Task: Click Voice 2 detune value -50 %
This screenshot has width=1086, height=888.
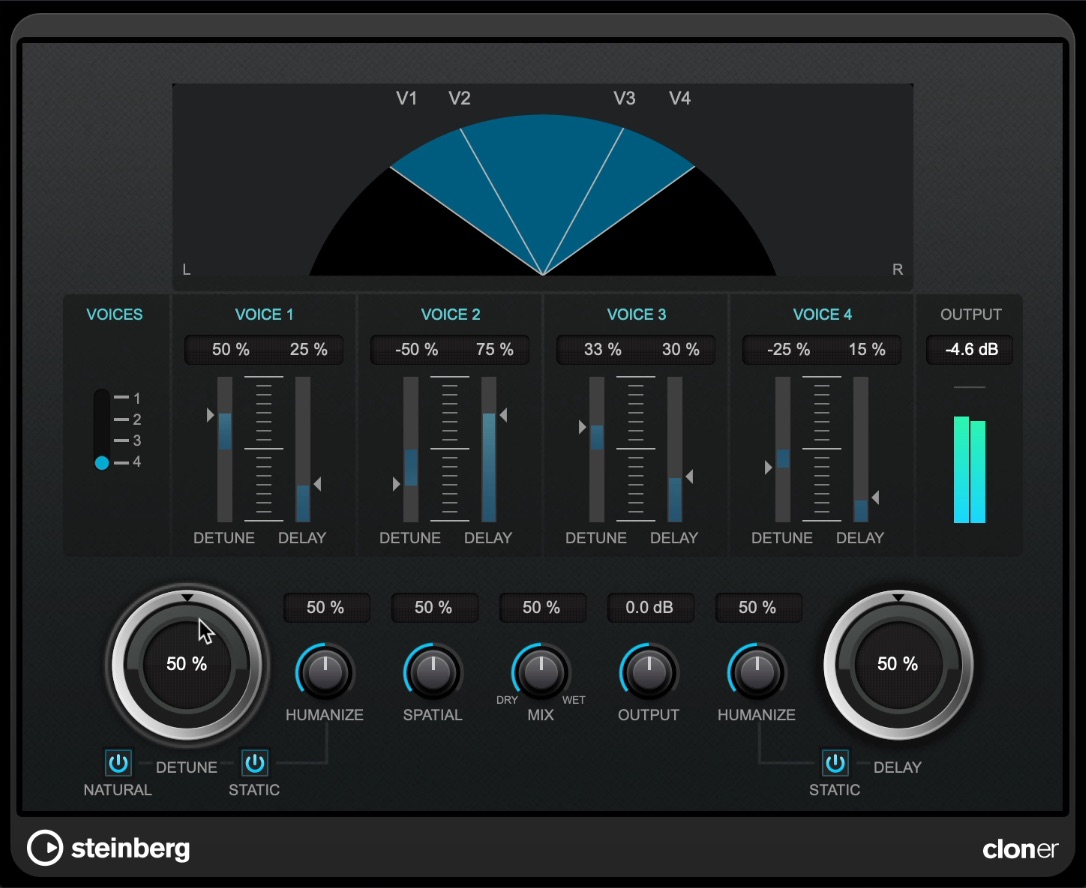Action: tap(416, 350)
